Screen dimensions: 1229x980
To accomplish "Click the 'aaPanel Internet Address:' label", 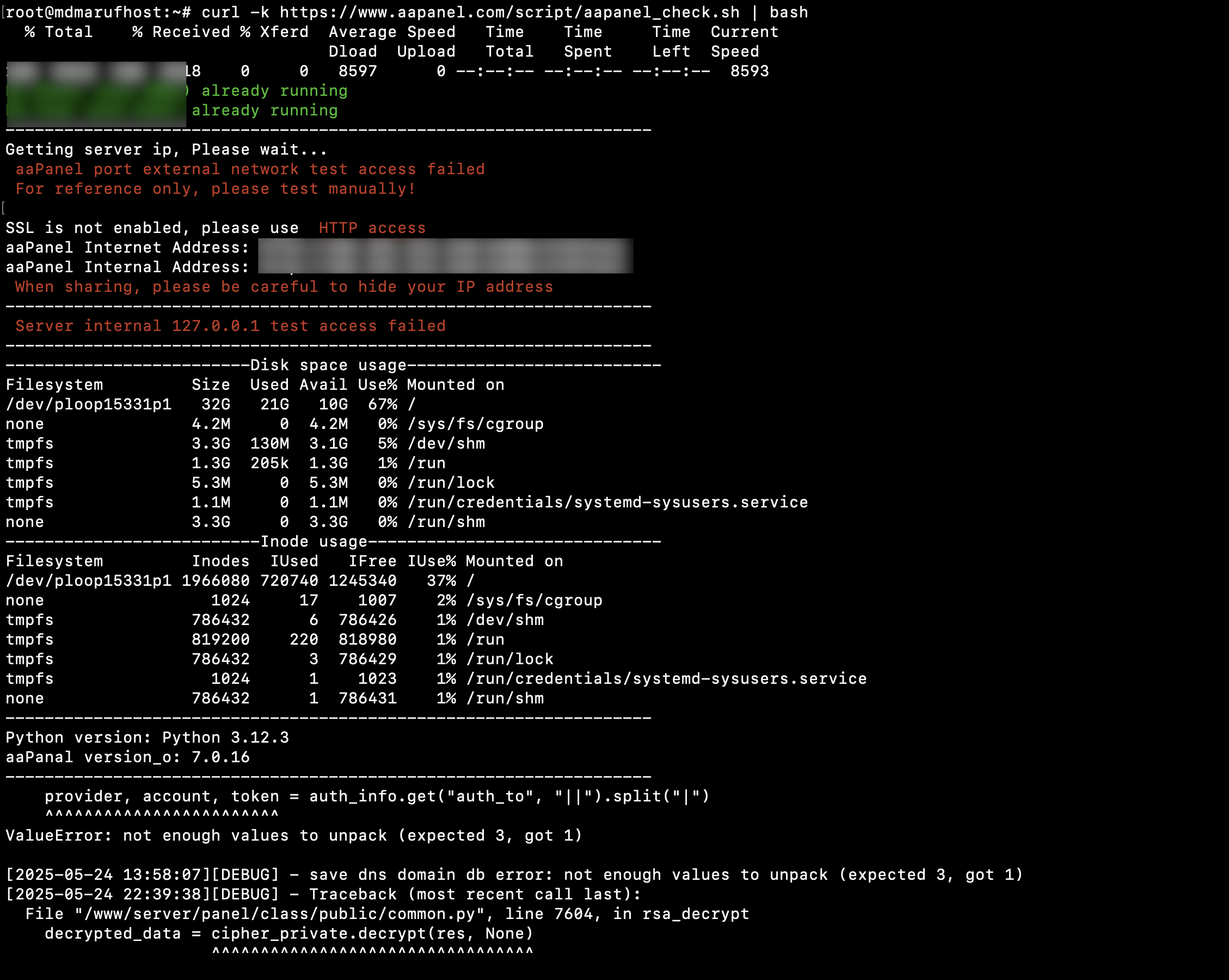I will (127, 247).
